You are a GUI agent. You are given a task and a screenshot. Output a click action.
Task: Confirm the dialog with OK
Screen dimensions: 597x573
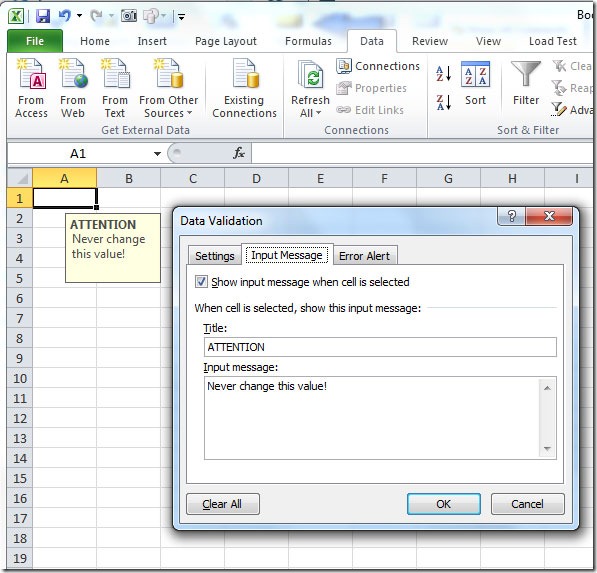coord(444,504)
